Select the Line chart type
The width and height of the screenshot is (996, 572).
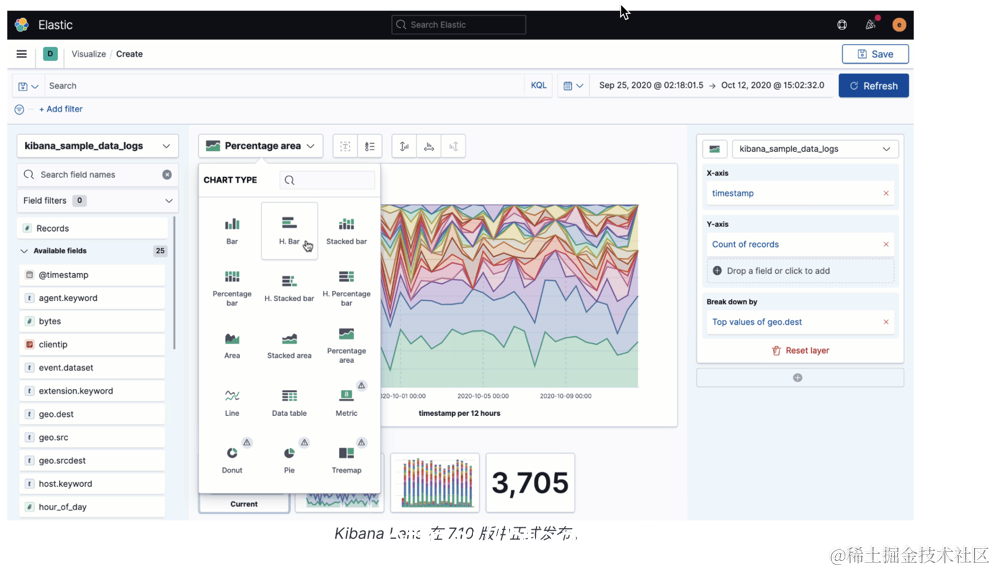pyautogui.click(x=232, y=402)
